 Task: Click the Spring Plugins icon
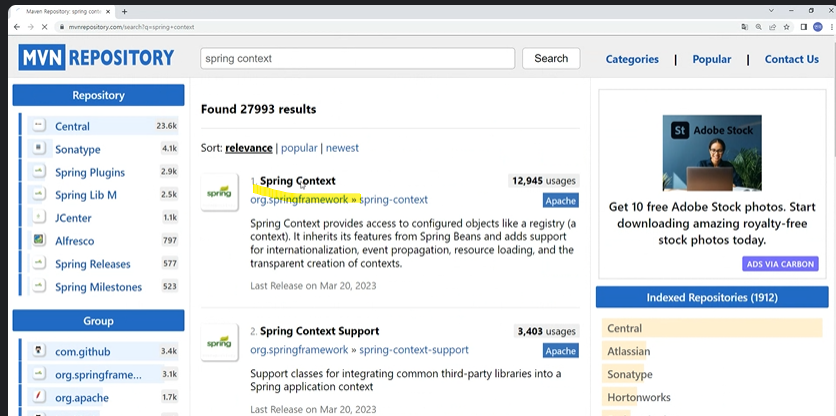(38, 171)
